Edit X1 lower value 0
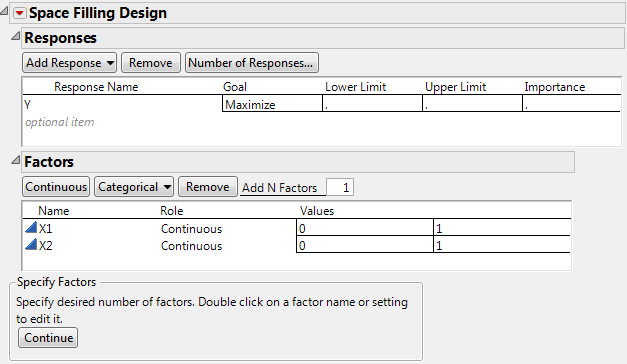This screenshot has width=627, height=364. [365, 228]
